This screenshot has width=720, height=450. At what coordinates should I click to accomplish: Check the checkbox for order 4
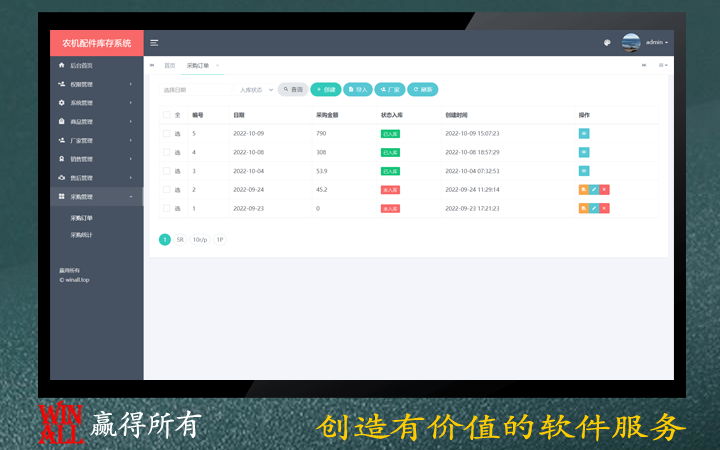pos(167,152)
